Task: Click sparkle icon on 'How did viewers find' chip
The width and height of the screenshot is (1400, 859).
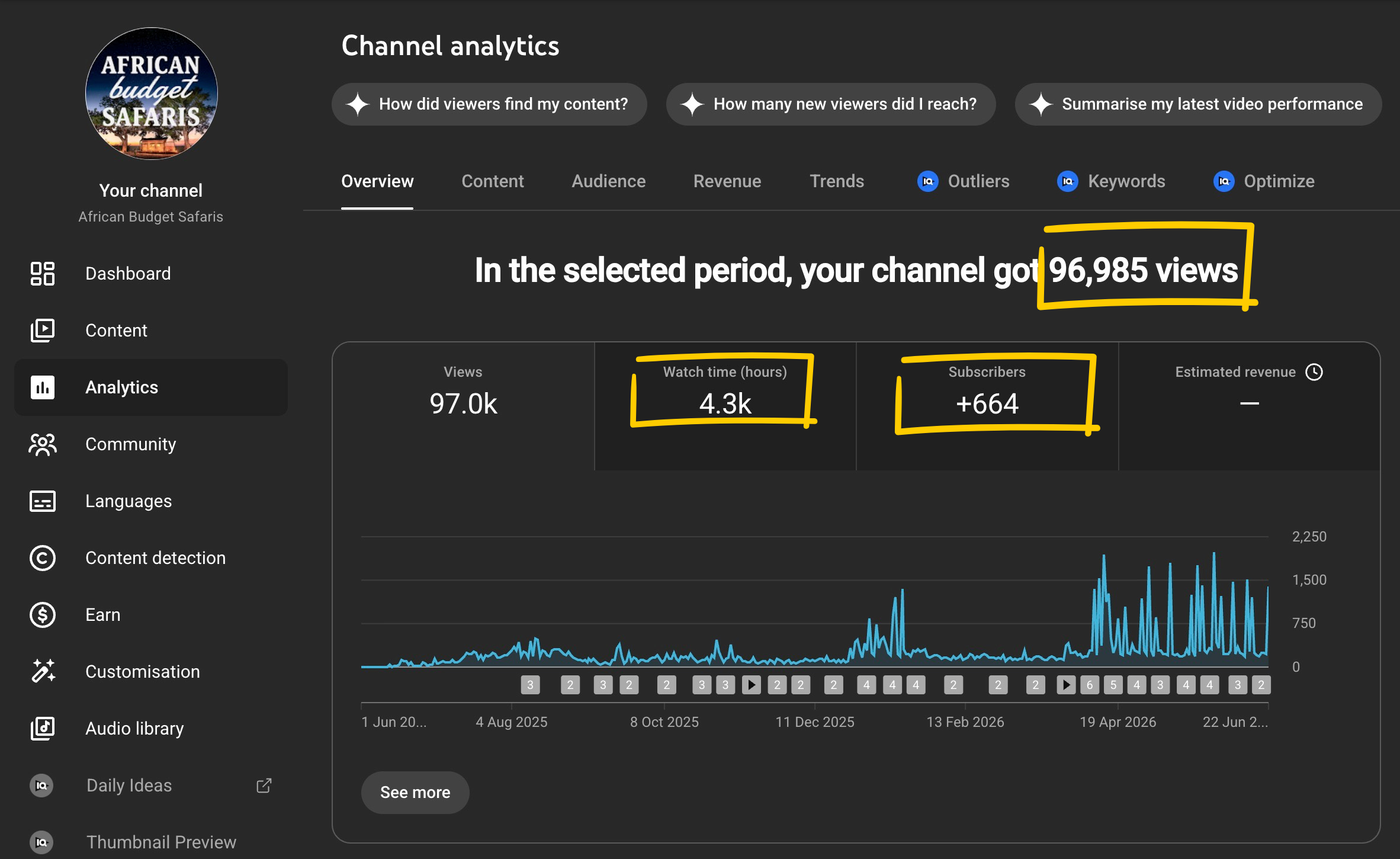Action: (x=358, y=104)
